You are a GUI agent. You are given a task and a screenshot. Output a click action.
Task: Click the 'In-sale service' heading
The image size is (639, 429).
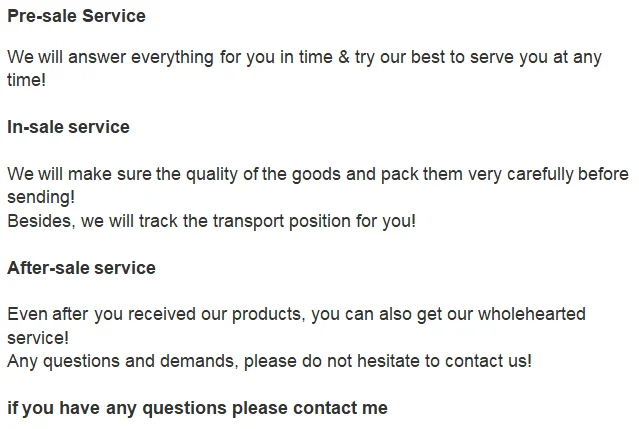click(68, 127)
